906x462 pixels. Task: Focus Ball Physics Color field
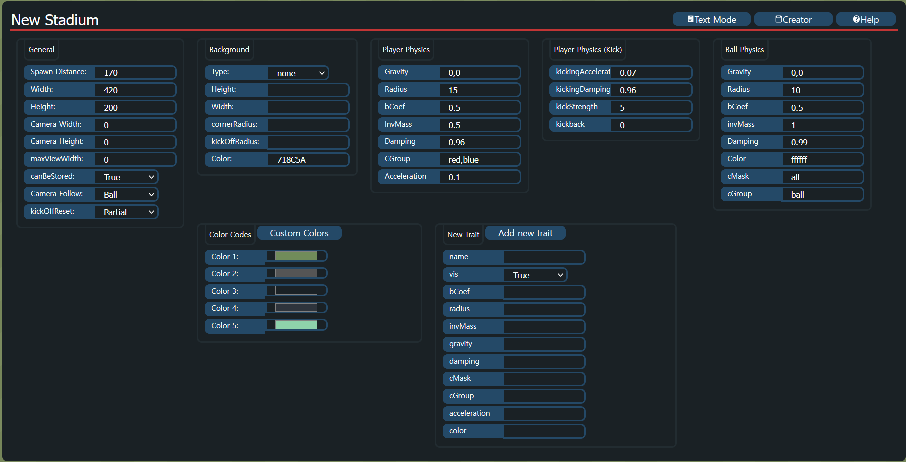point(823,159)
